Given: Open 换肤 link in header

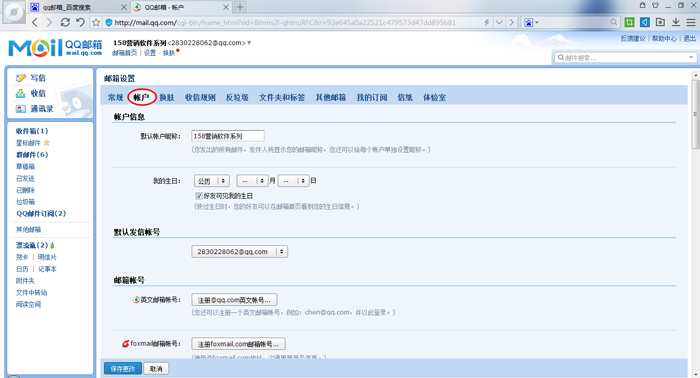Looking at the screenshot, I should pyautogui.click(x=169, y=53).
